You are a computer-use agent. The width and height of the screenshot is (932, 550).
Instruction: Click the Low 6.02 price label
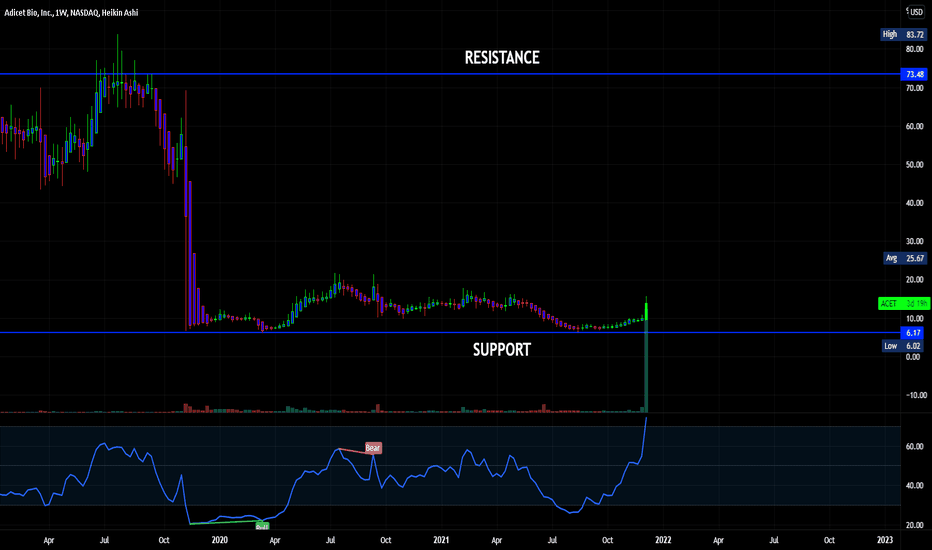coord(902,346)
